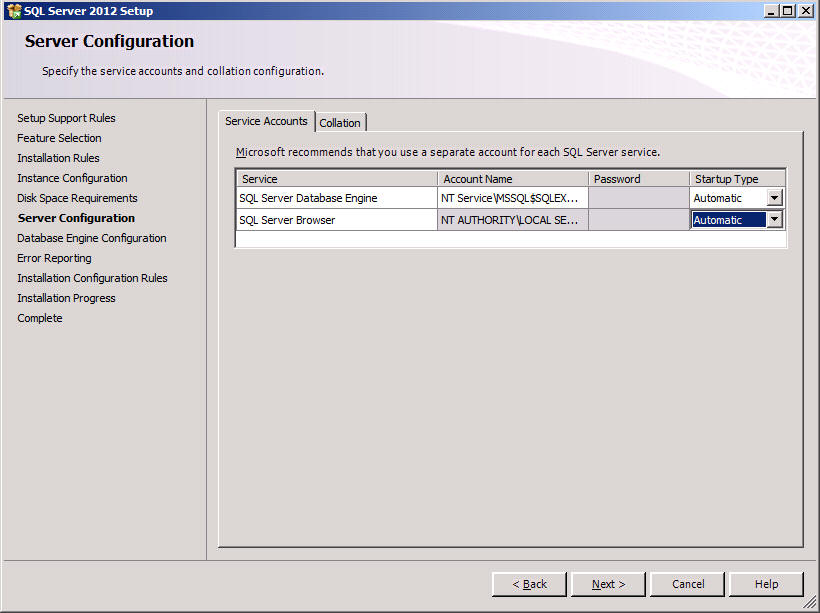Click the highlighted Automatic value for Browser
The image size is (820, 613).
tap(729, 220)
